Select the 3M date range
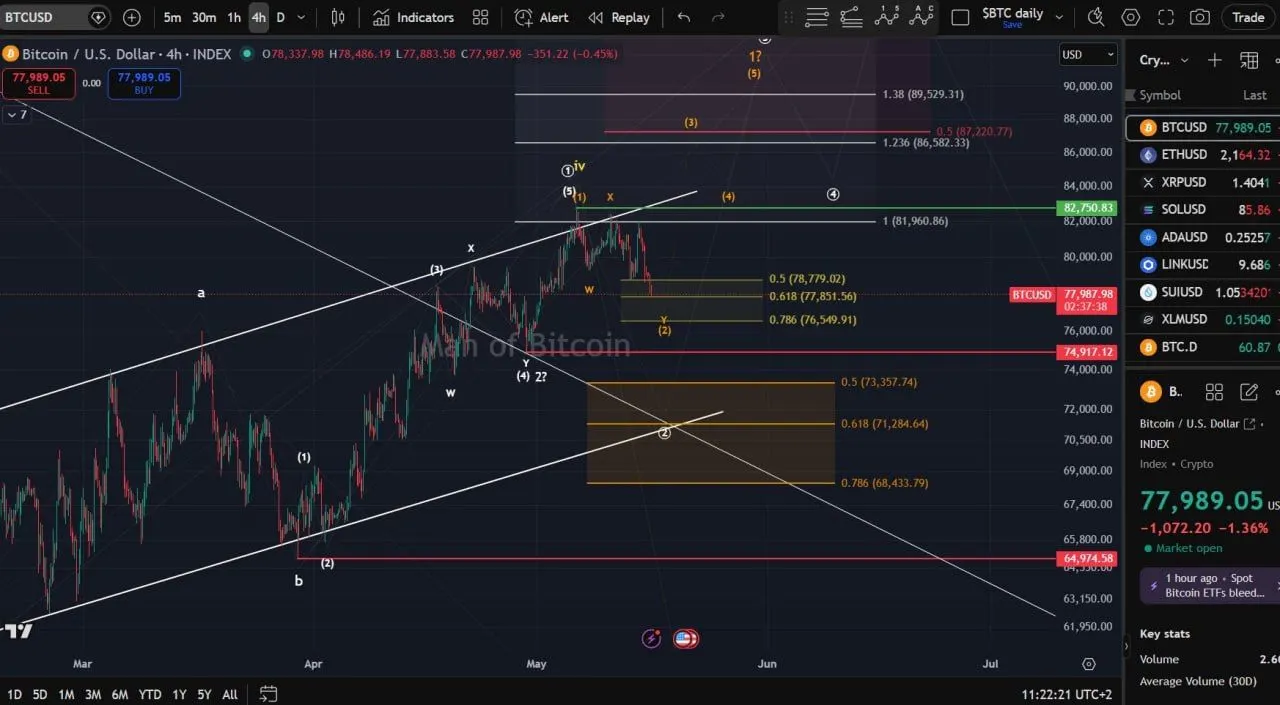1280x705 pixels. 93,694
